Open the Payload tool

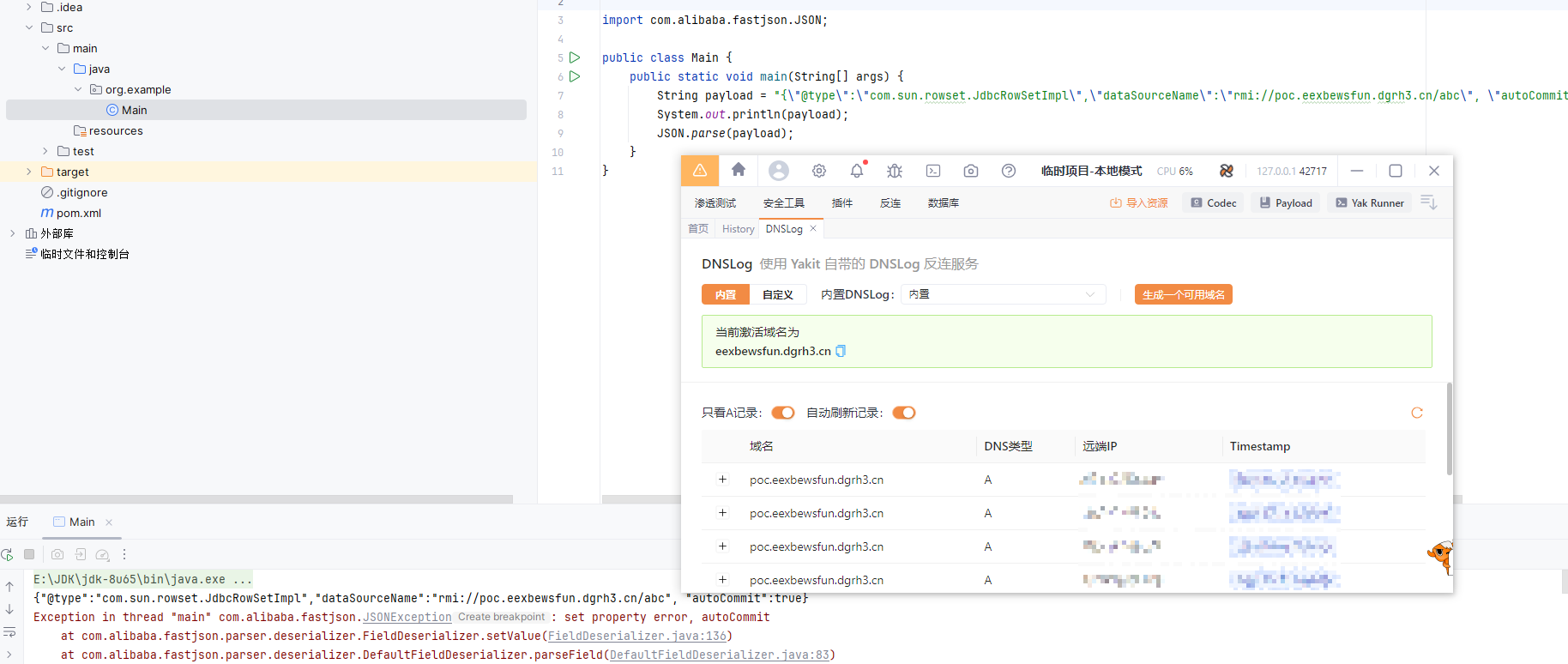click(x=1286, y=203)
